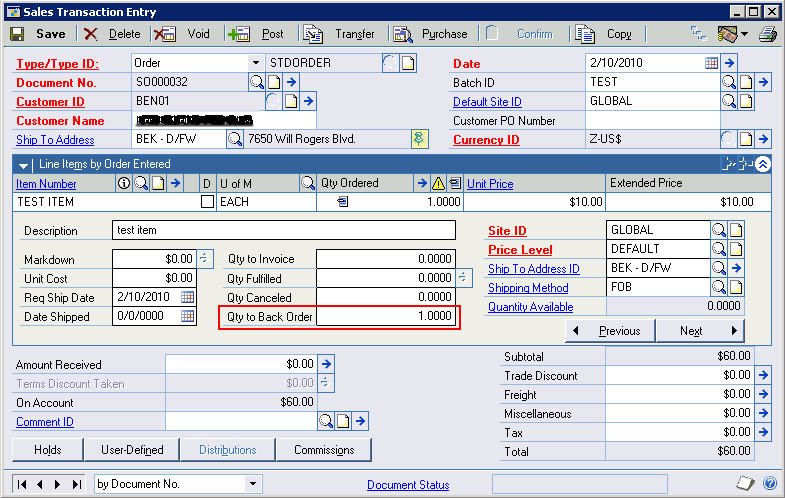Click the Description field with test item
Viewport: 785px width, 498px height.
283,230
